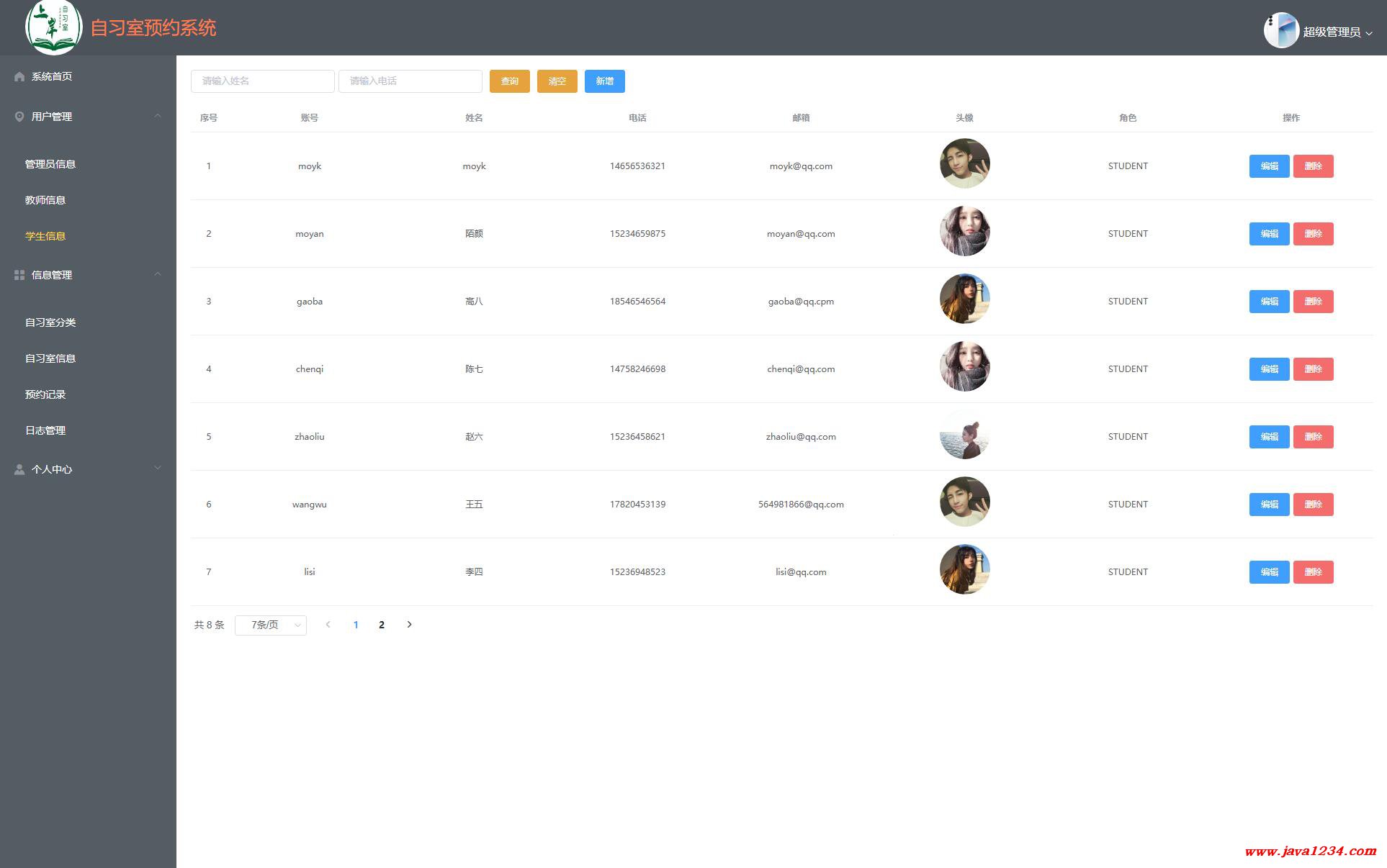
Task: Edit the moyk row
Action: [1270, 166]
